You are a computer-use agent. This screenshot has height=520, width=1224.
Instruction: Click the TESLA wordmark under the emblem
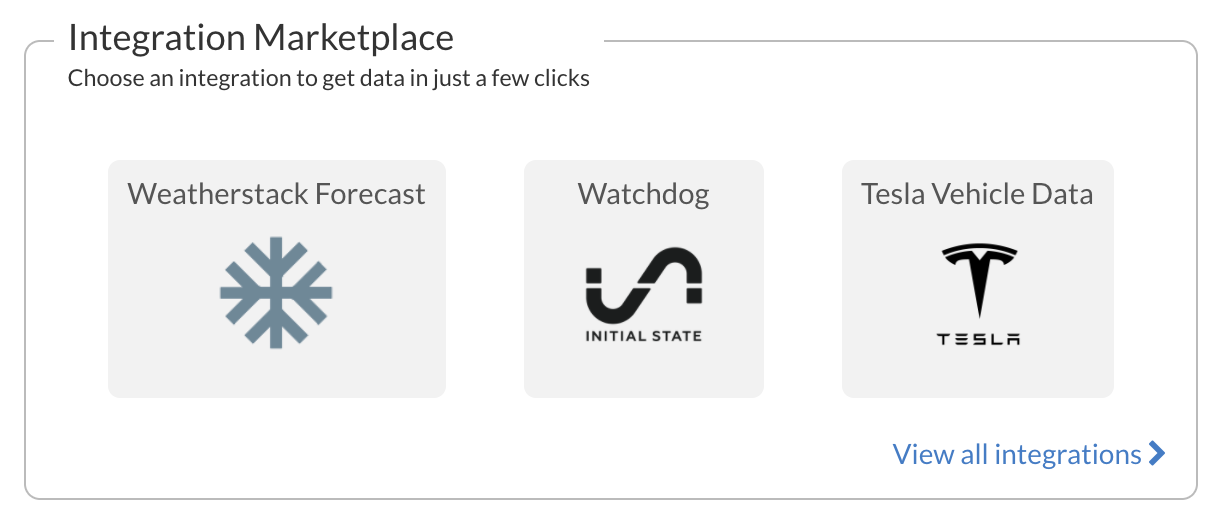point(978,339)
